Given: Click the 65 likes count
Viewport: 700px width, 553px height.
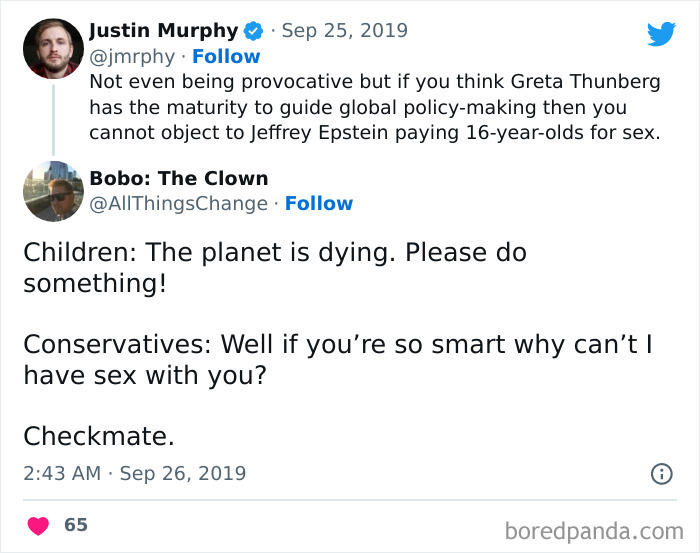Looking at the screenshot, I should (x=75, y=525).
